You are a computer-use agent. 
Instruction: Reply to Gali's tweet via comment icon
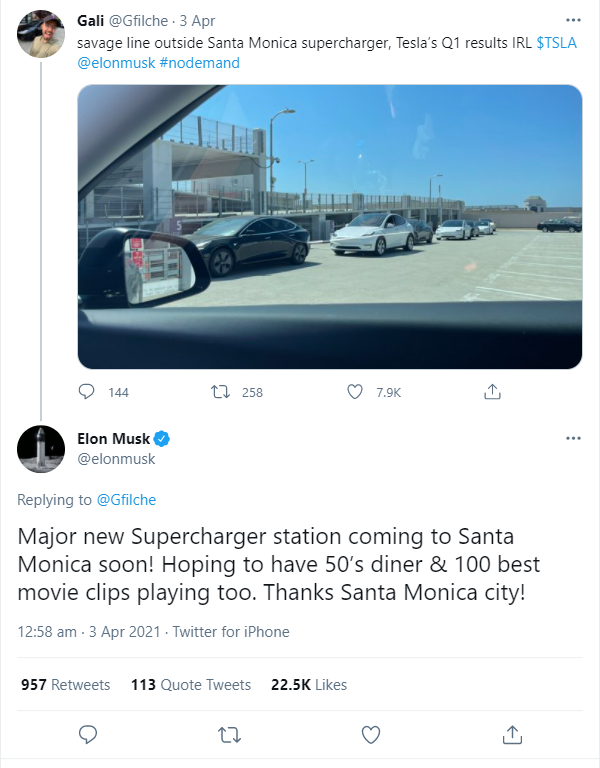(87, 392)
